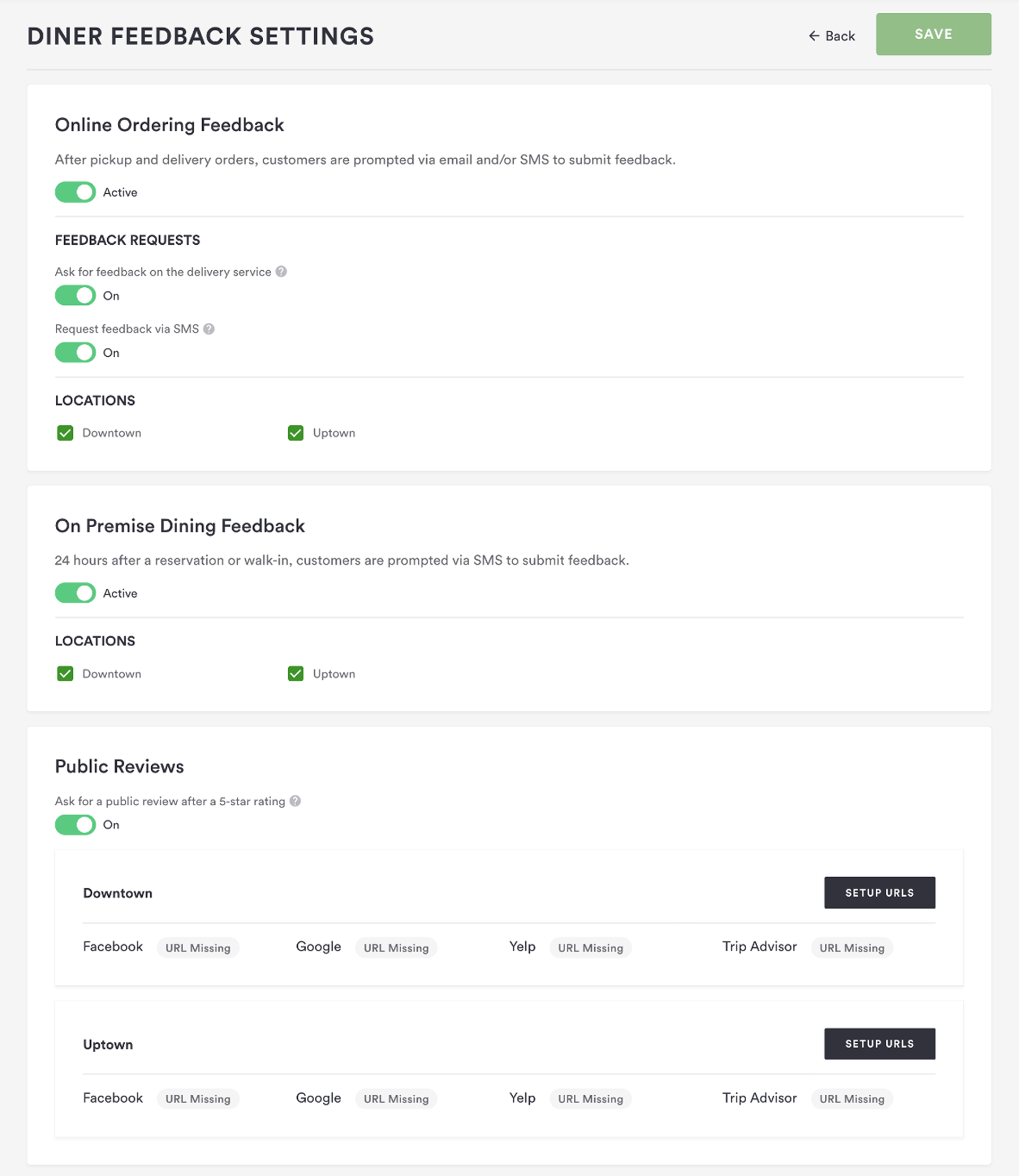Open SETUP URLS for Uptown
The height and width of the screenshot is (1176, 1019).
point(879,1043)
